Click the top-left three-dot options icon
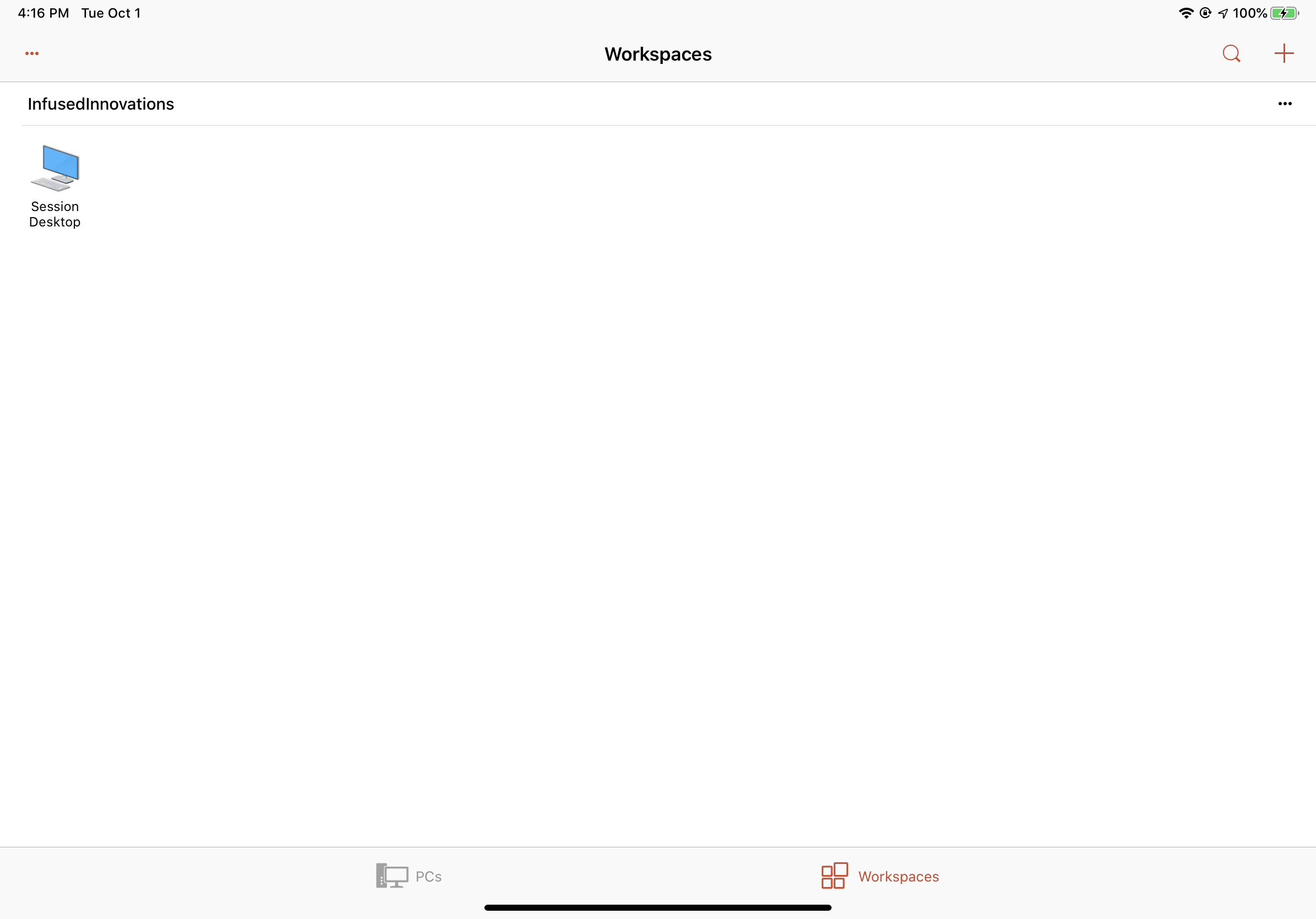The width and height of the screenshot is (1316, 919). [30, 53]
